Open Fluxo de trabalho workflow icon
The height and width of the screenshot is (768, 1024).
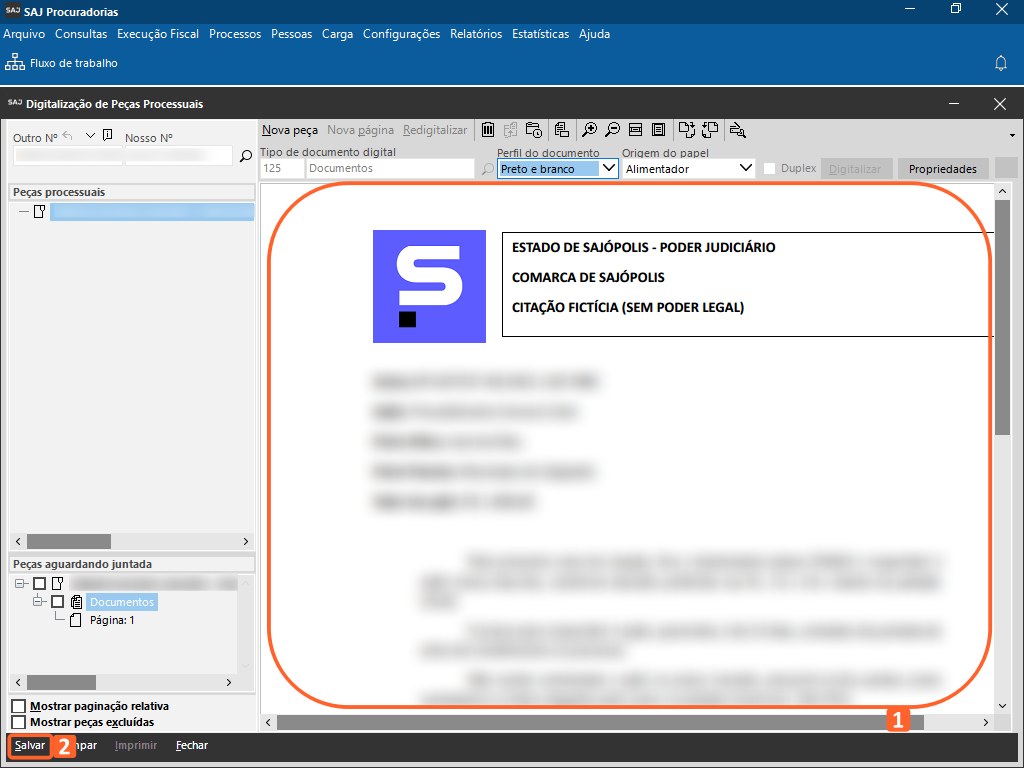click(15, 63)
